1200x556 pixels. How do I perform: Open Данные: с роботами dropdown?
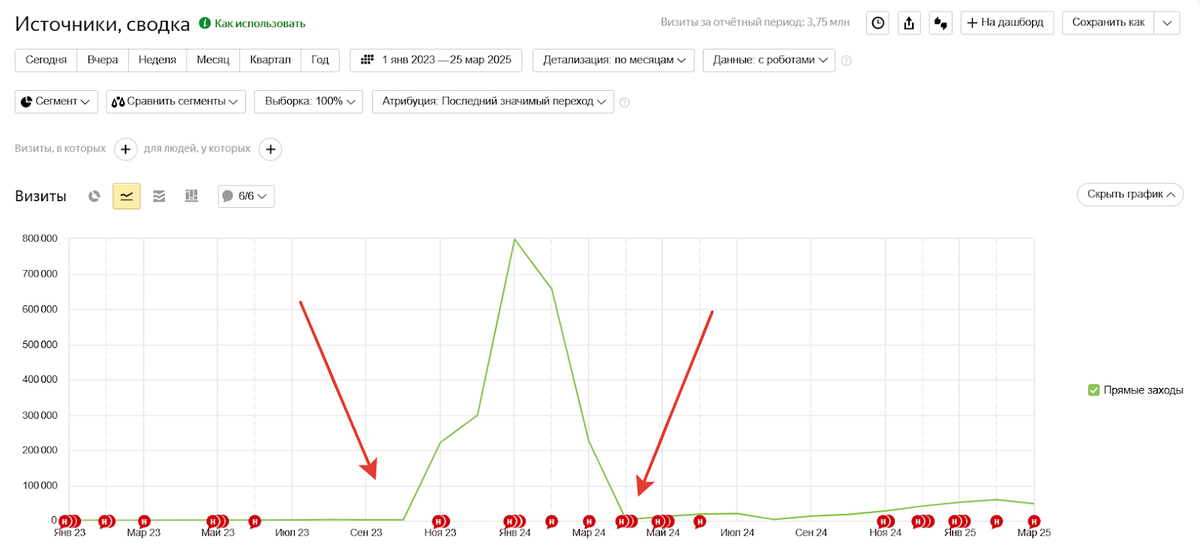tap(769, 60)
